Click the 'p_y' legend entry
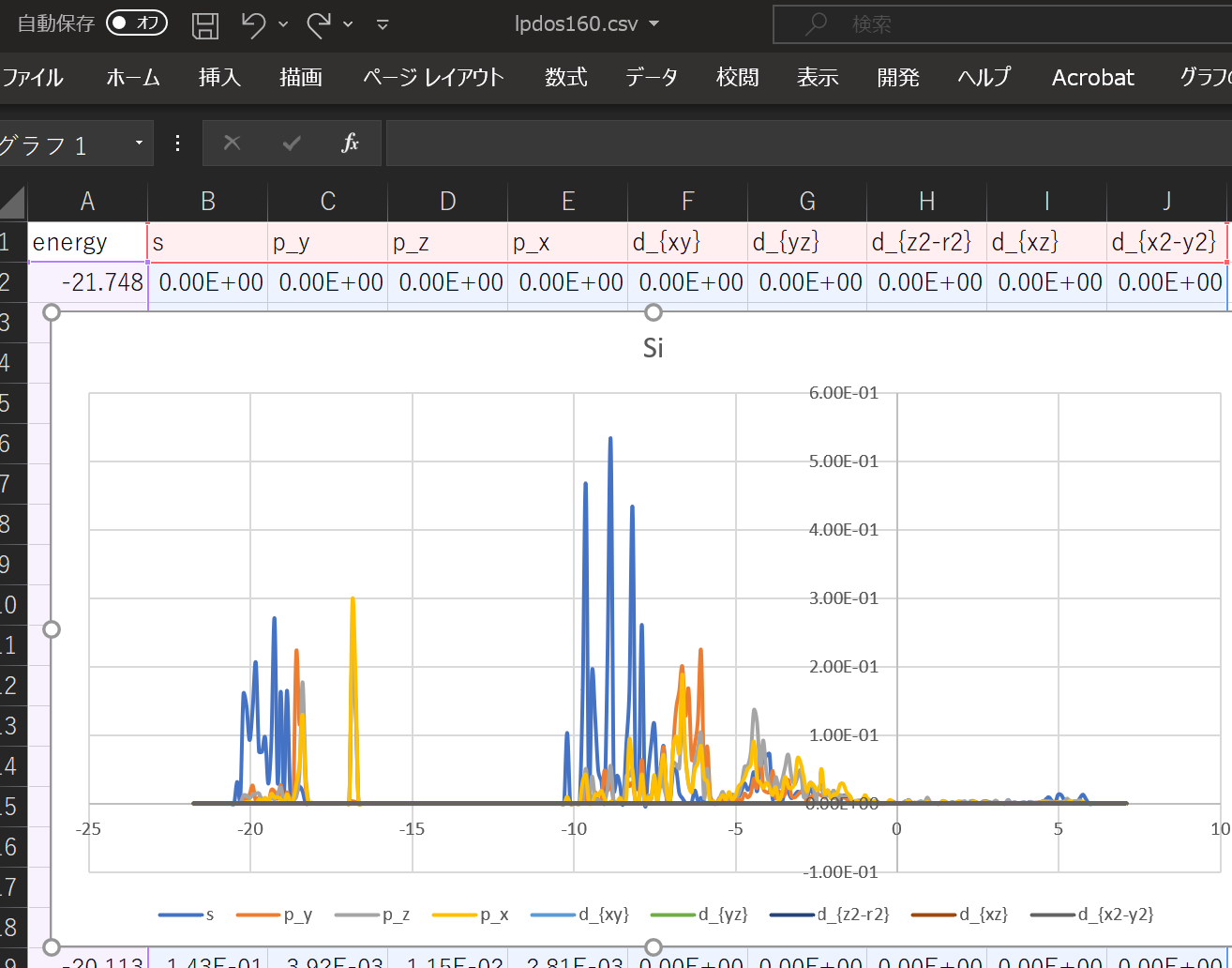 [x=274, y=915]
